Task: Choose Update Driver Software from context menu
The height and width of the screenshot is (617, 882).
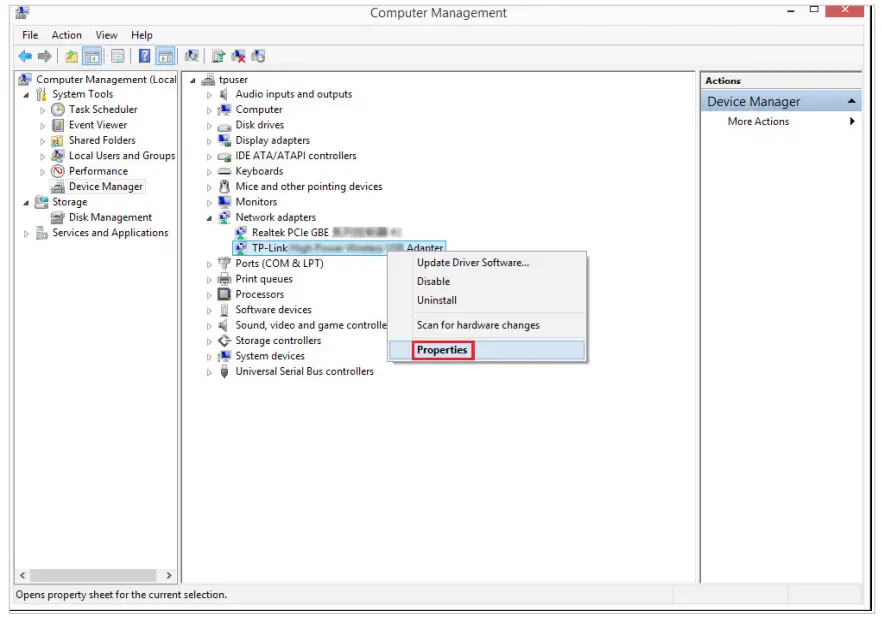Action: [472, 262]
